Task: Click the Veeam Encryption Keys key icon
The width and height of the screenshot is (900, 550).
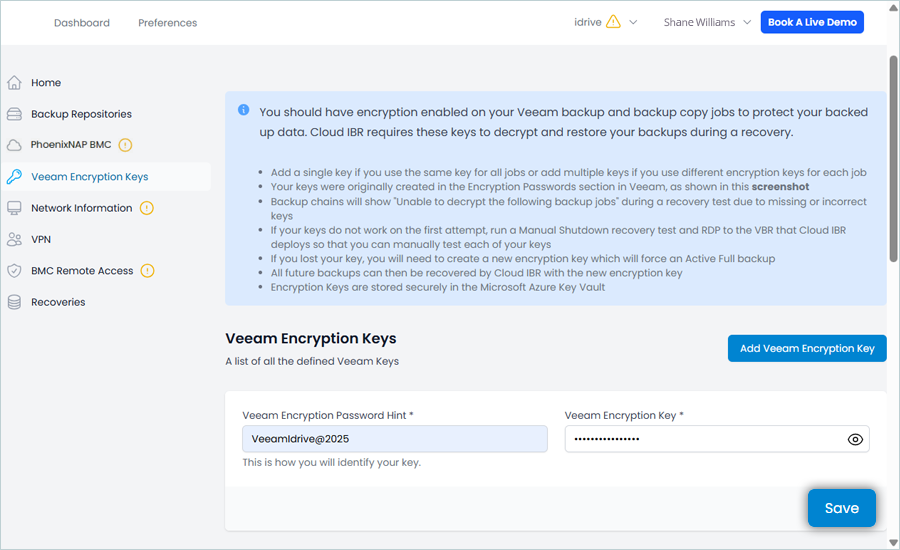Action: (x=14, y=177)
